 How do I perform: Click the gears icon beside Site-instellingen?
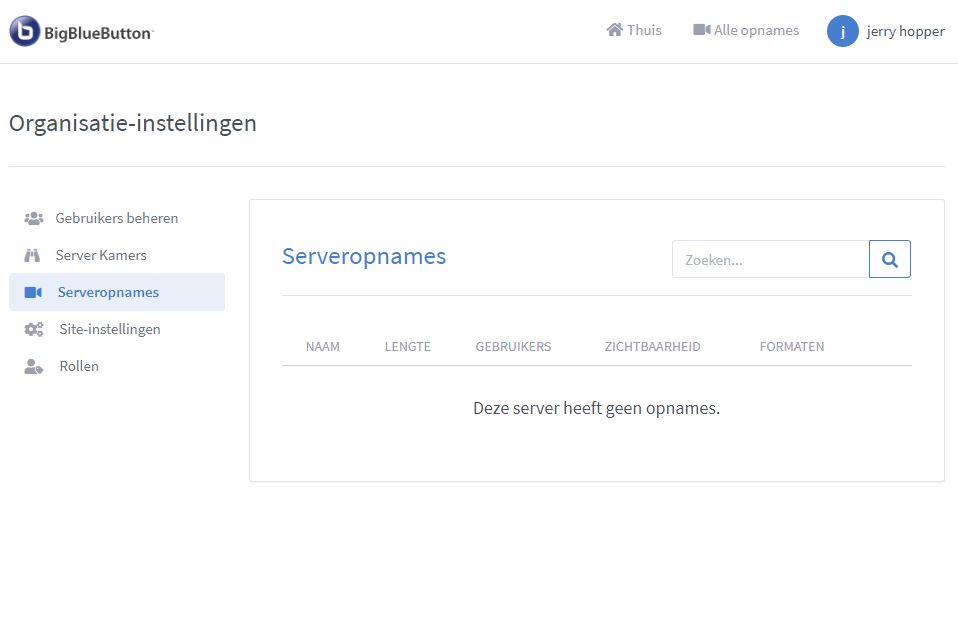click(33, 329)
